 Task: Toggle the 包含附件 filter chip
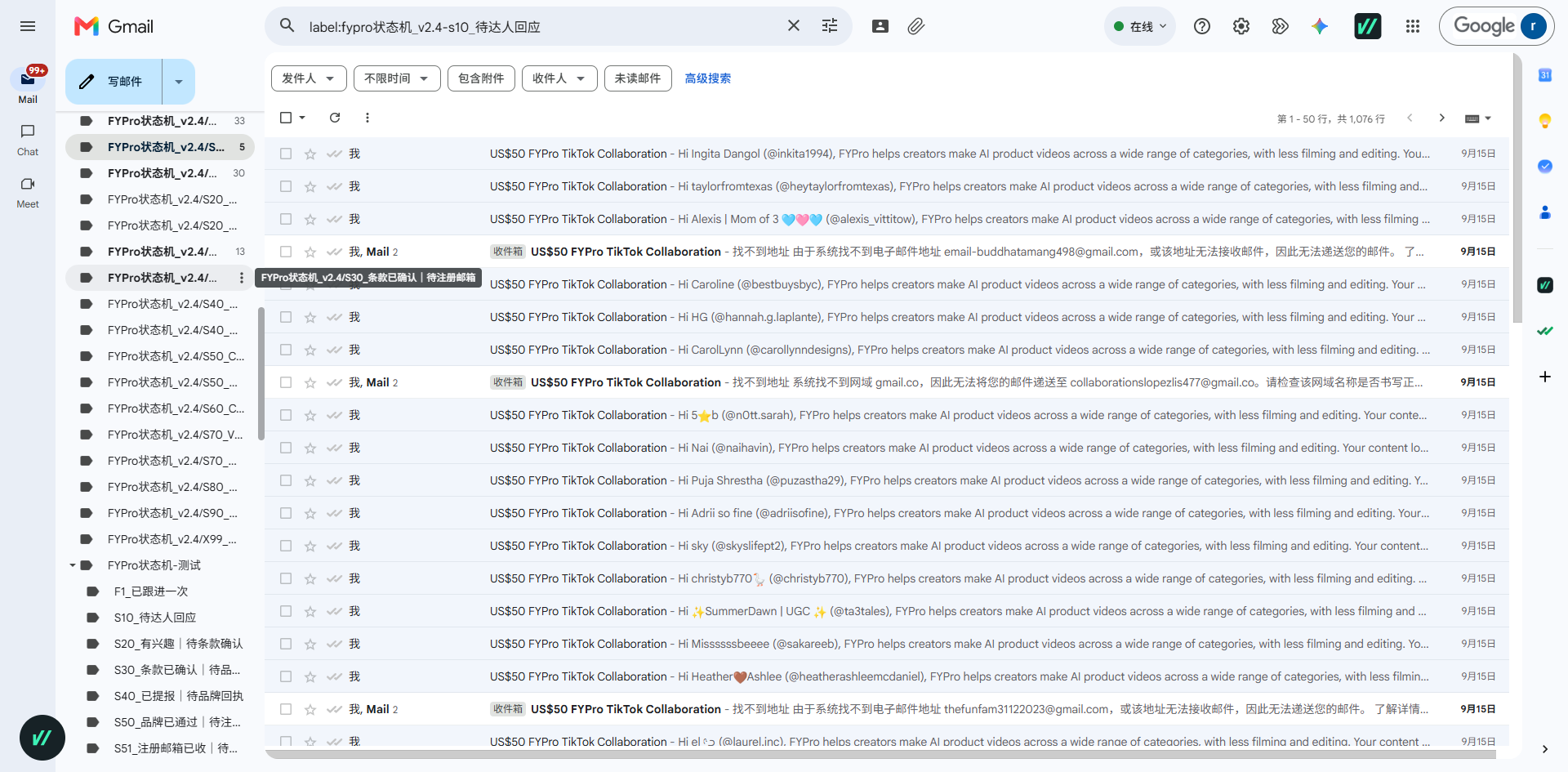[481, 78]
